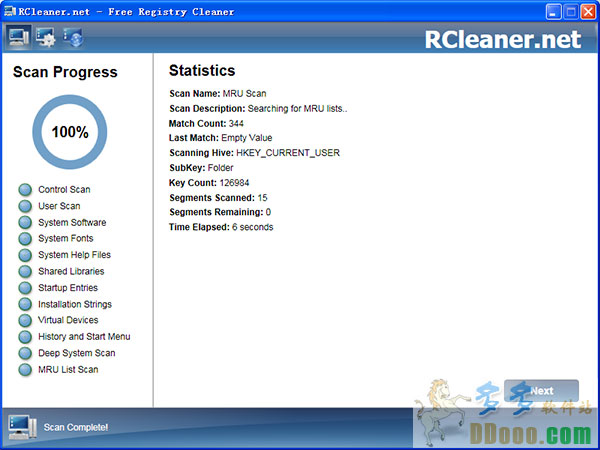600x450 pixels.
Task: Click the Scan Progress heading
Action: coord(65,72)
